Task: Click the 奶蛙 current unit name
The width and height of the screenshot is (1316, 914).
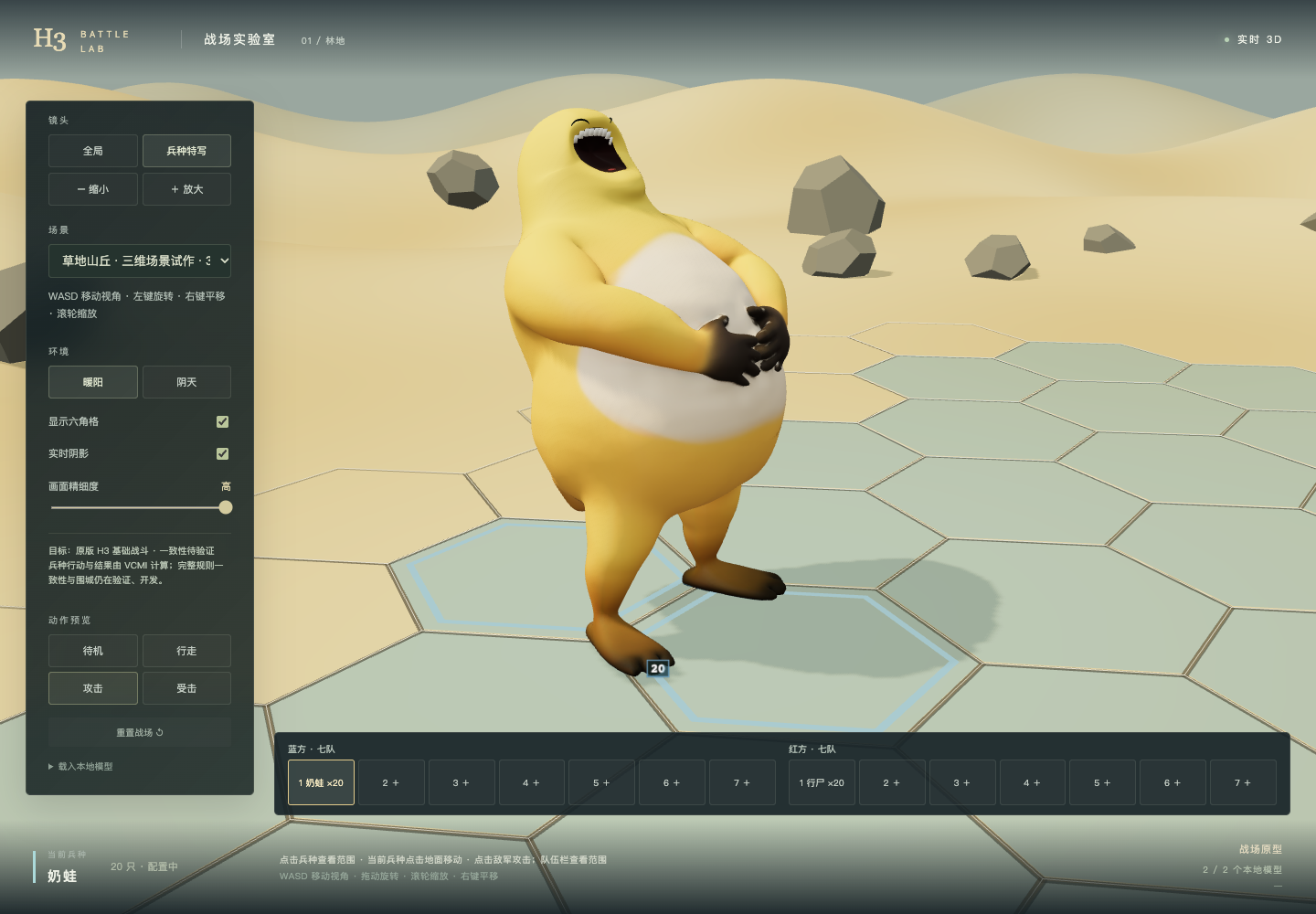Action: coord(62,876)
